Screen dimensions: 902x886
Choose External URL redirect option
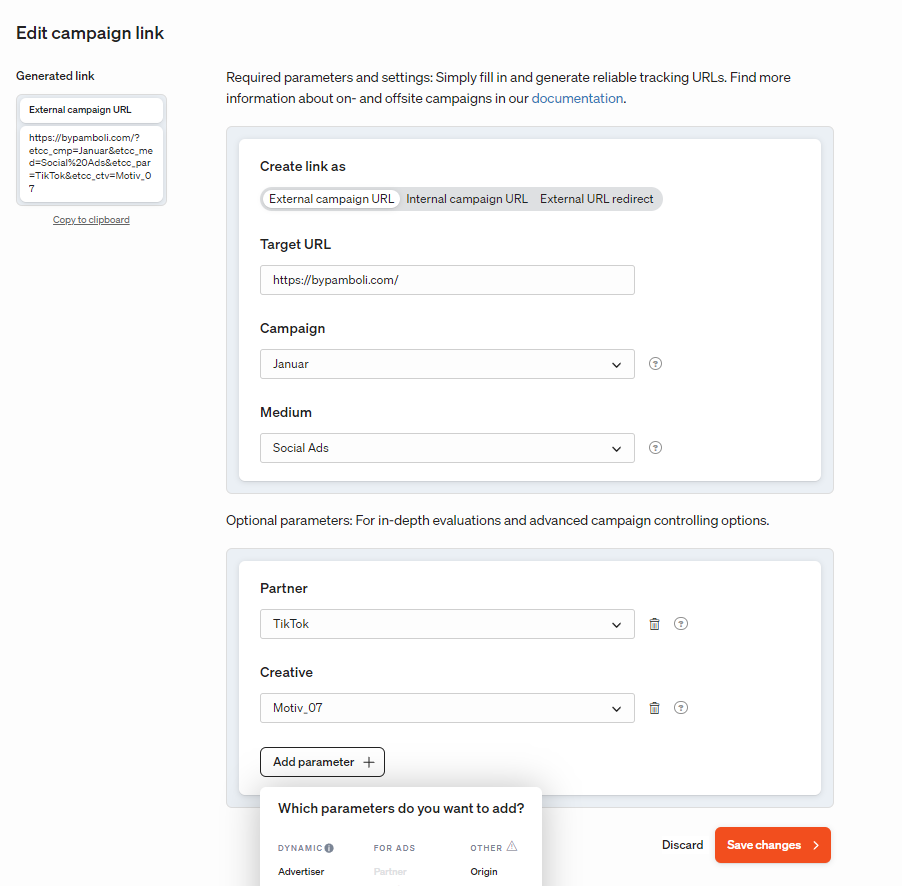597,199
